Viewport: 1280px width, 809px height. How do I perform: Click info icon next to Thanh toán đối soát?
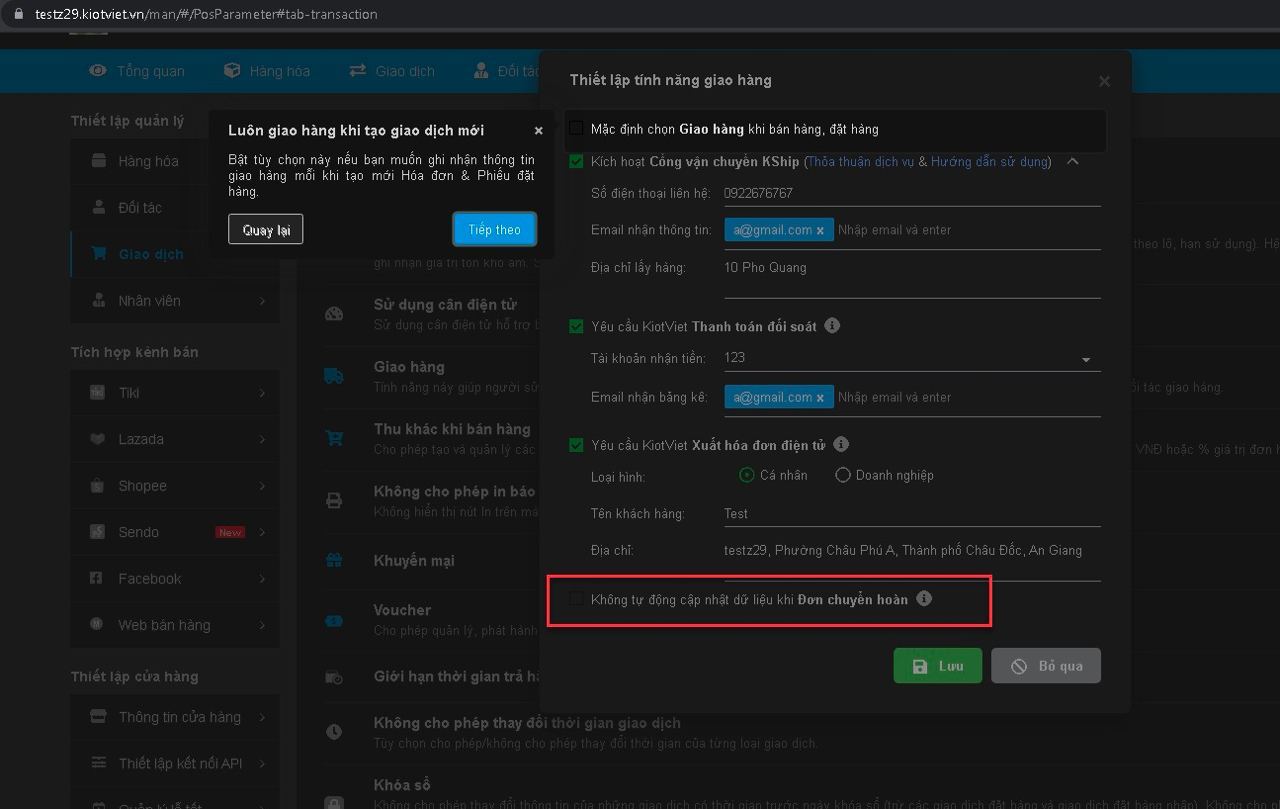point(832,326)
